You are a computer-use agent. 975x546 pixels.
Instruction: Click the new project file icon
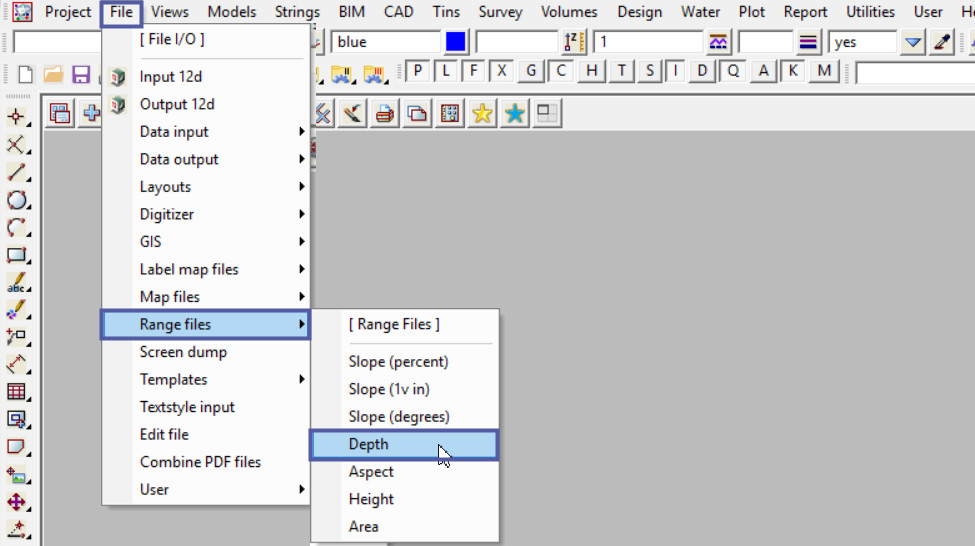25,75
